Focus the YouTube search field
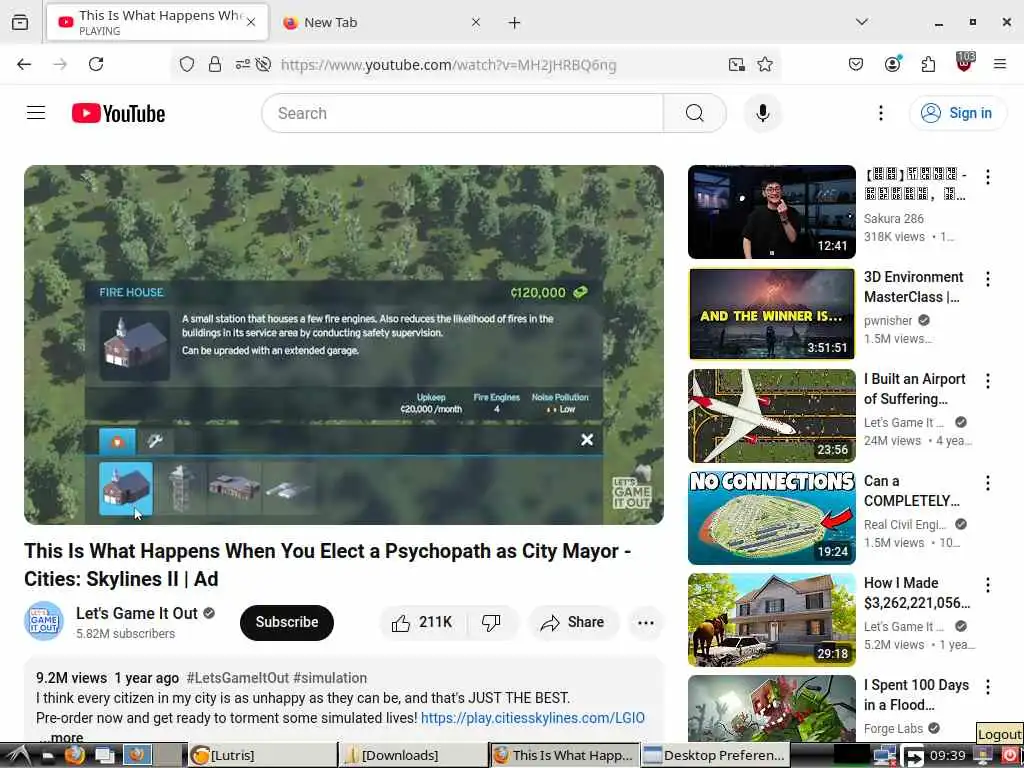Screen dimensions: 1024x768 [462, 113]
